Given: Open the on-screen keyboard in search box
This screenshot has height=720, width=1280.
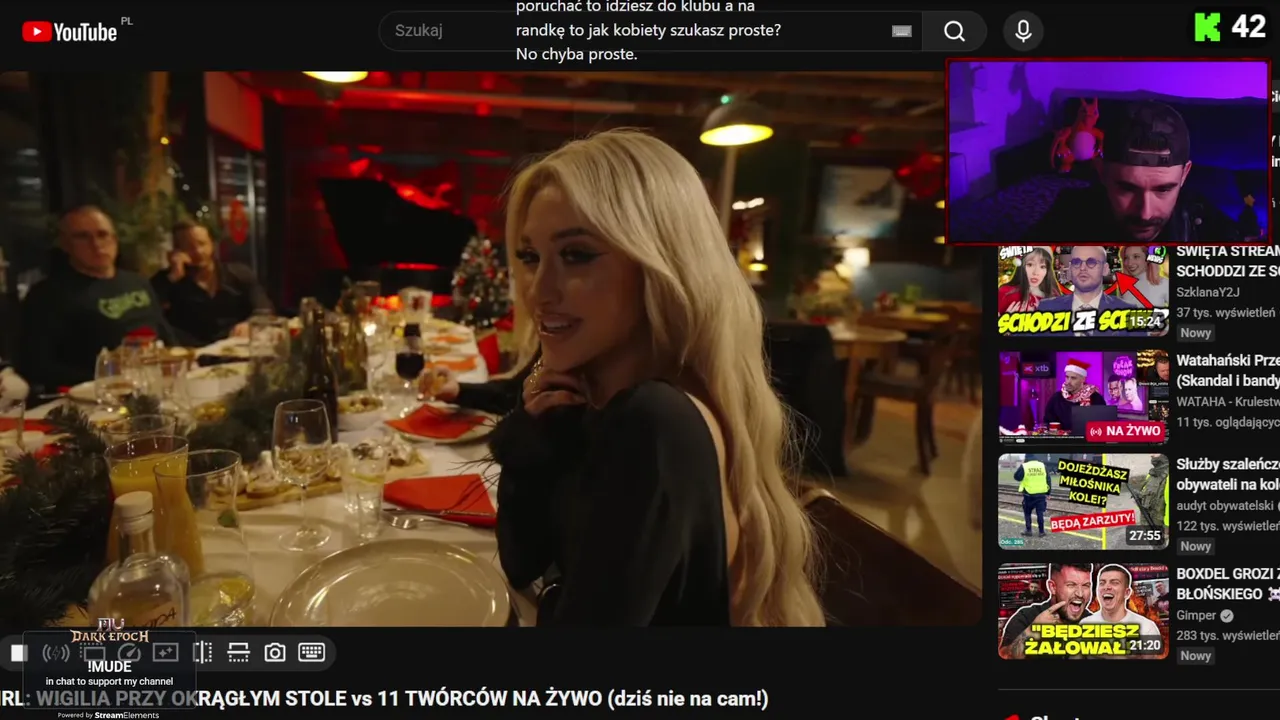Looking at the screenshot, I should (902, 31).
